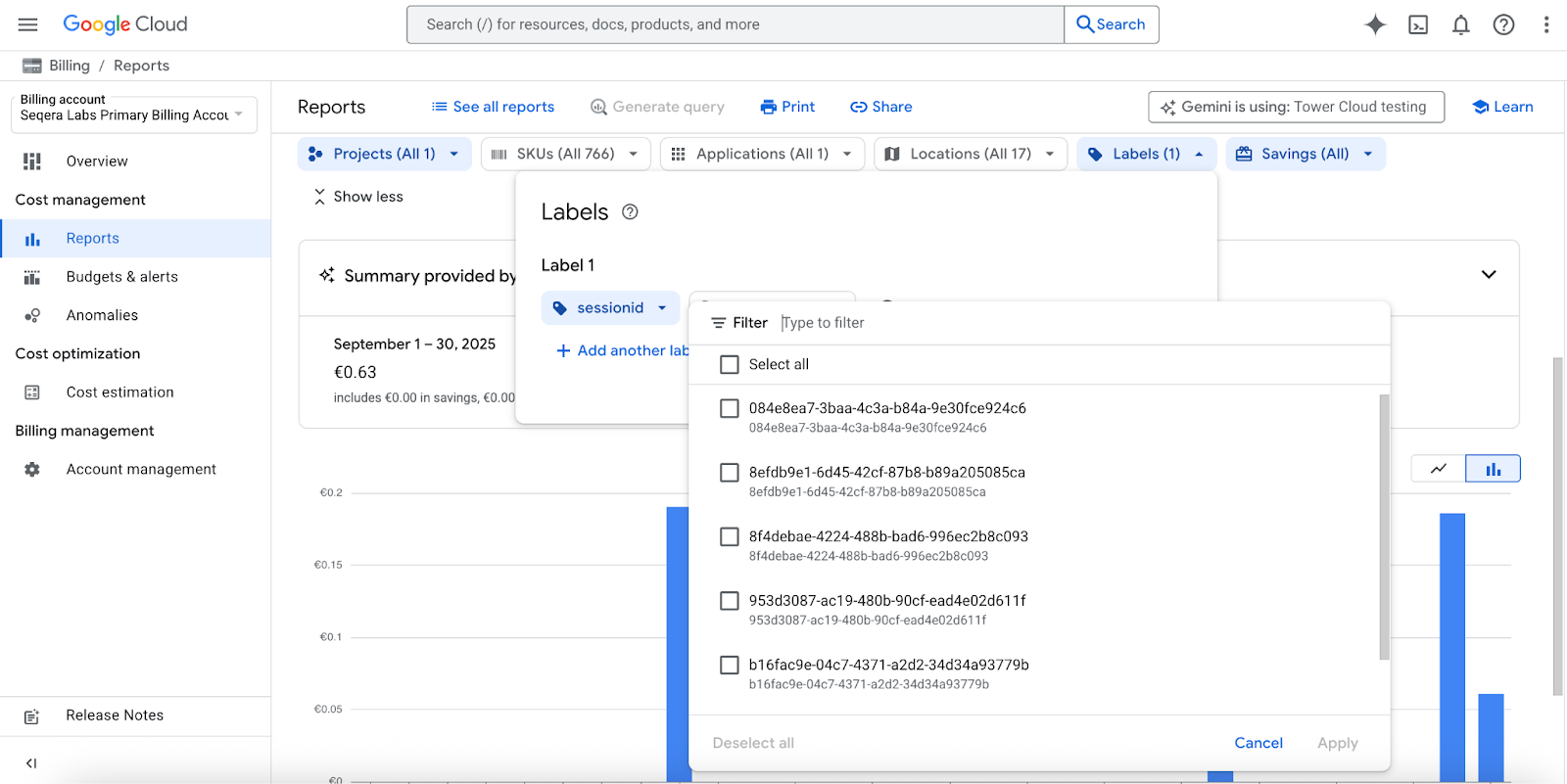Click the Learn graduation cap button
The width and height of the screenshot is (1567, 784).
(1502, 107)
